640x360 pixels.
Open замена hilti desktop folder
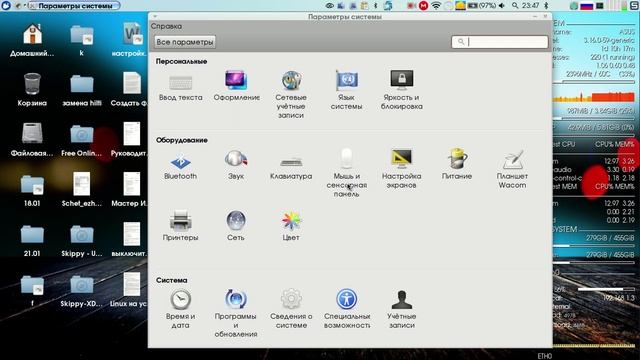pos(82,89)
